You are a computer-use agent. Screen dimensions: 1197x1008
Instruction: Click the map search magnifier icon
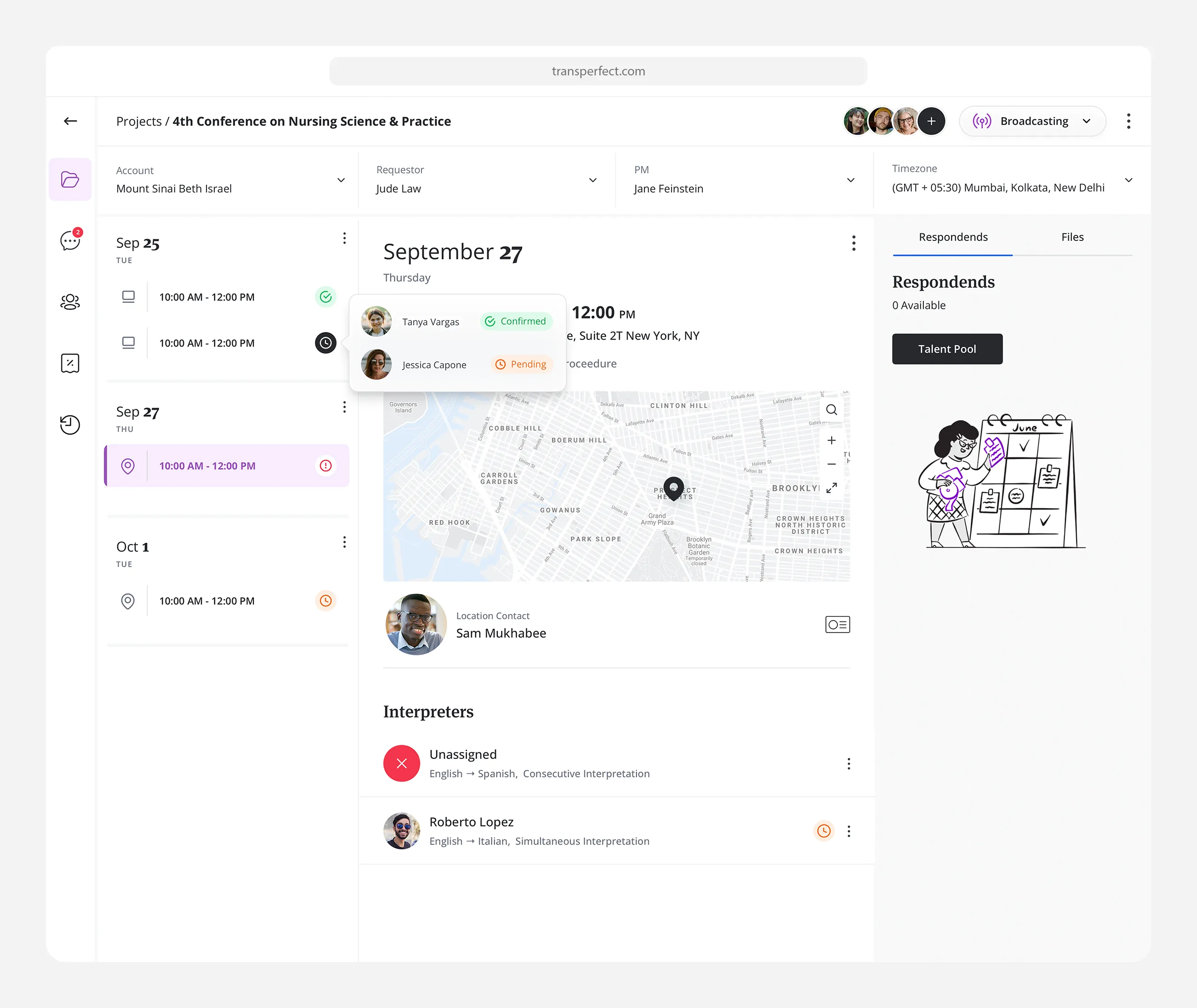click(832, 410)
